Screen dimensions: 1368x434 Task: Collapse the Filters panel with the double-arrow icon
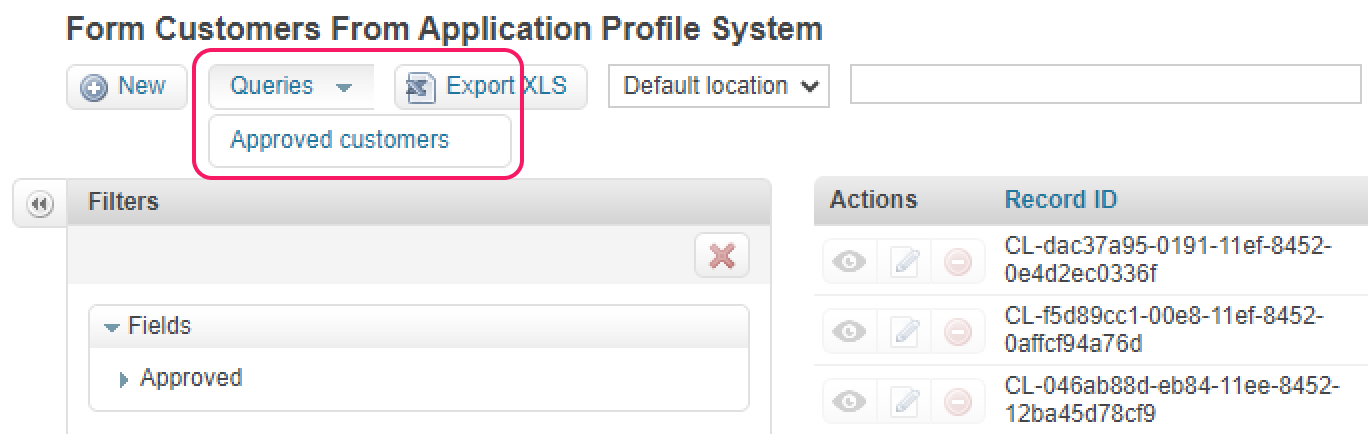coord(39,204)
